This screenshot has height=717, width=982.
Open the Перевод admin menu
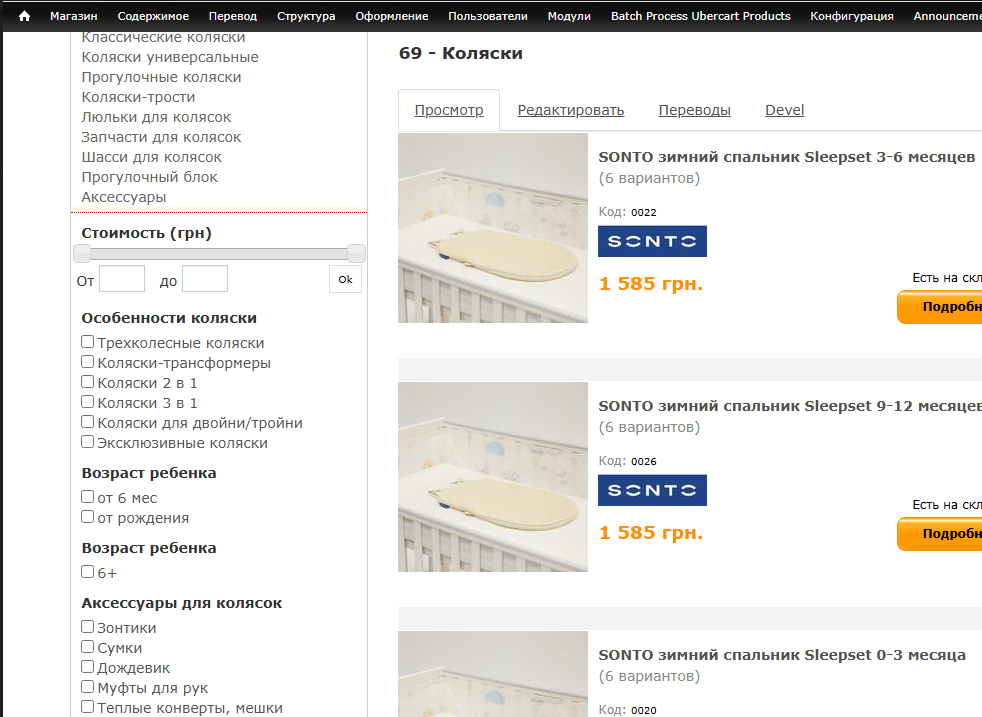233,16
